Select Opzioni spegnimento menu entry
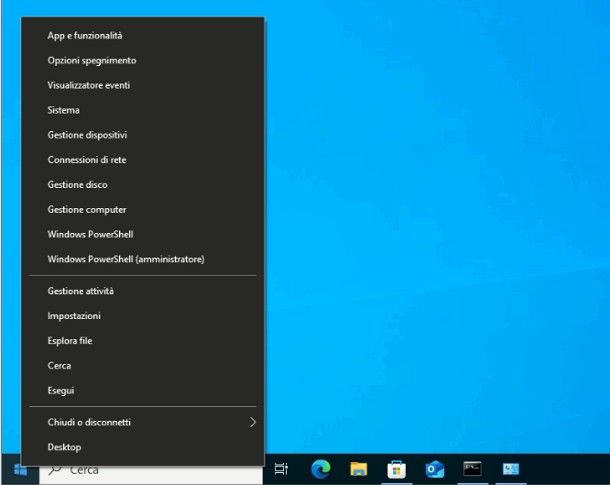610x485 pixels. tap(143, 61)
